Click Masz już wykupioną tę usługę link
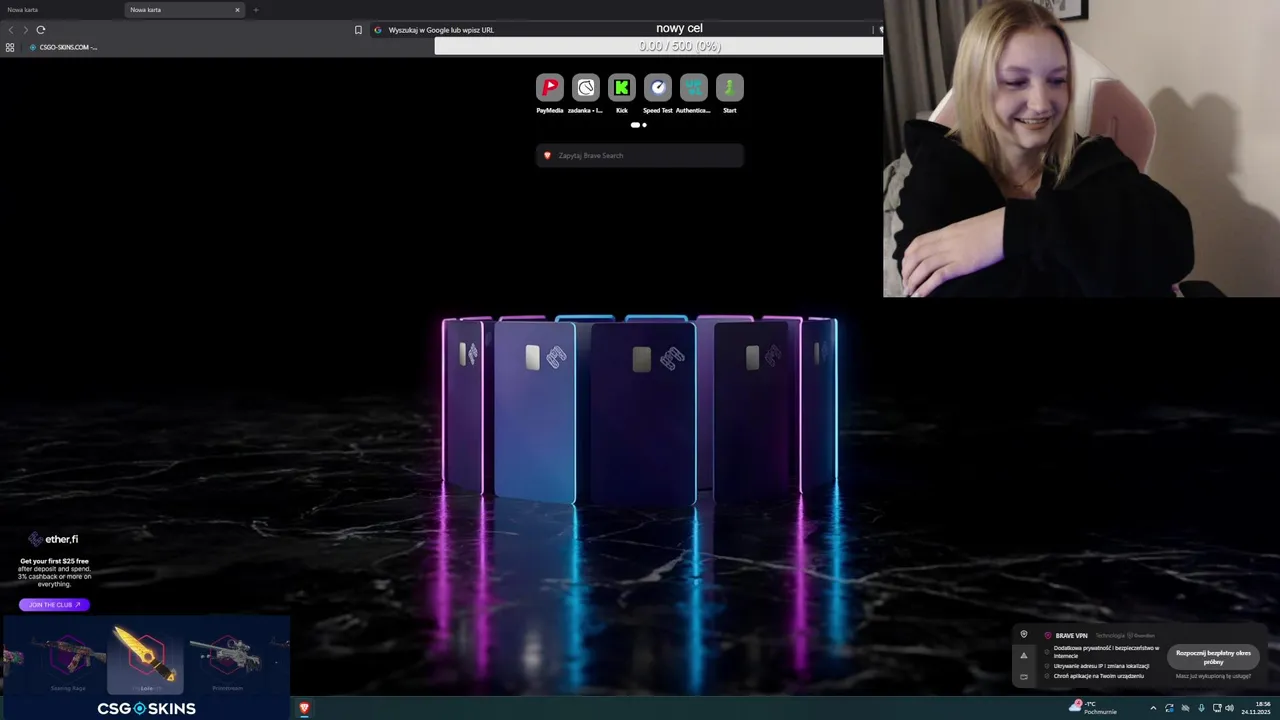 [x=1213, y=676]
